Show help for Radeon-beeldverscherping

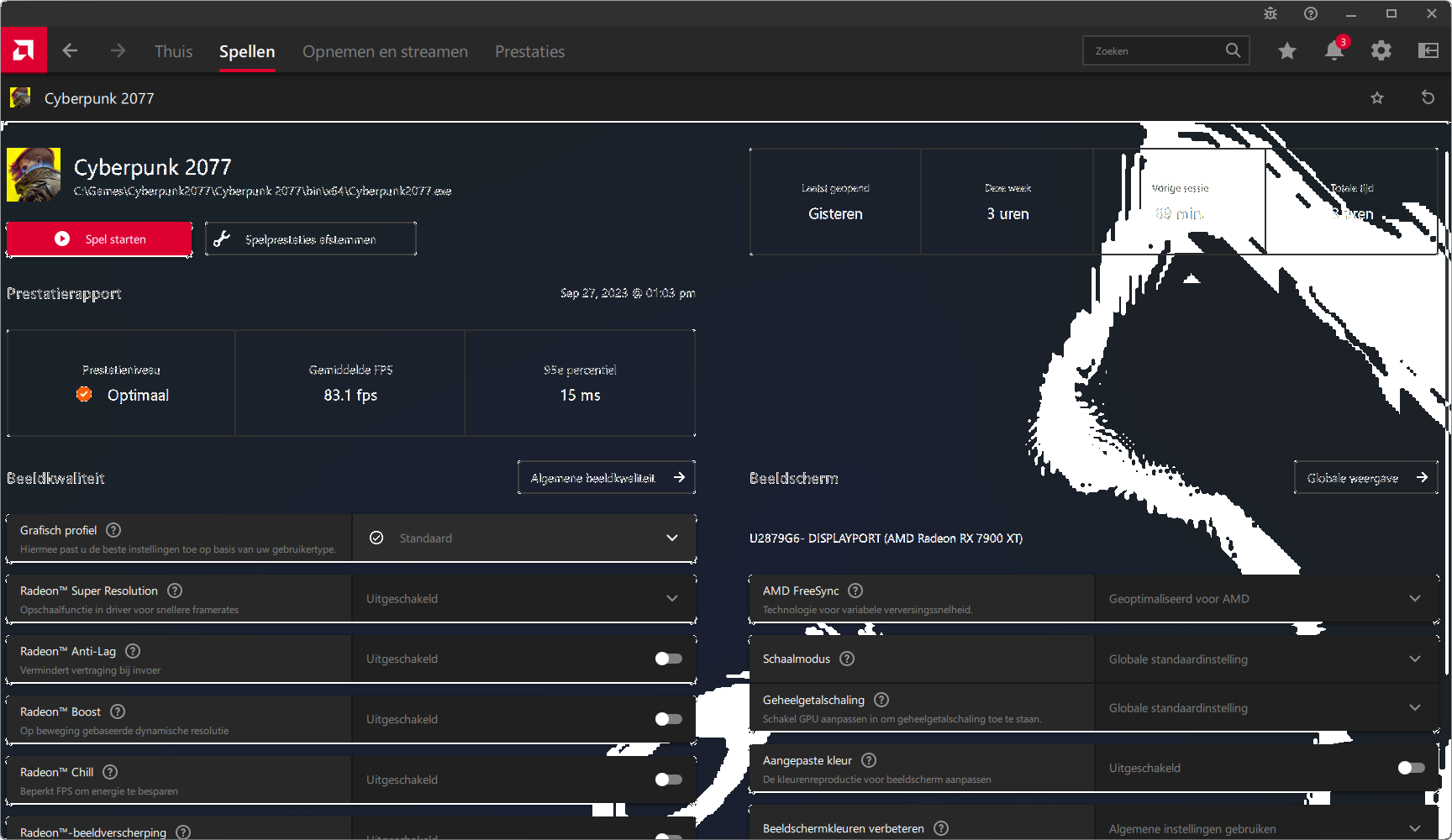click(x=183, y=832)
